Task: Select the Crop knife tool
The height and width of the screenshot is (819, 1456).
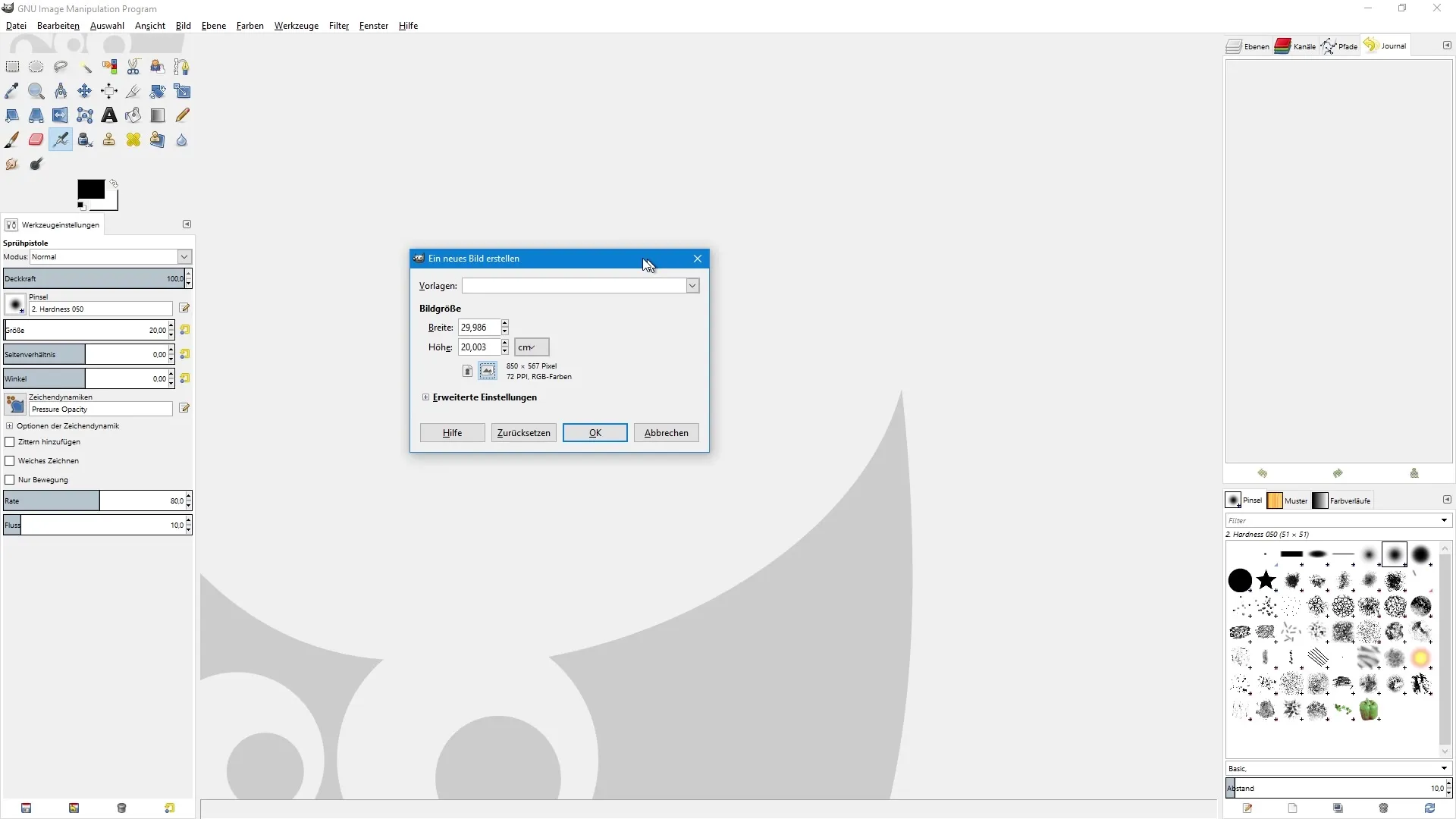Action: (133, 91)
